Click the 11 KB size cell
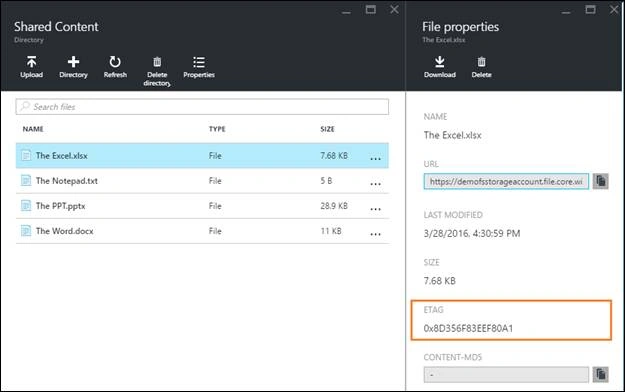 coord(331,231)
